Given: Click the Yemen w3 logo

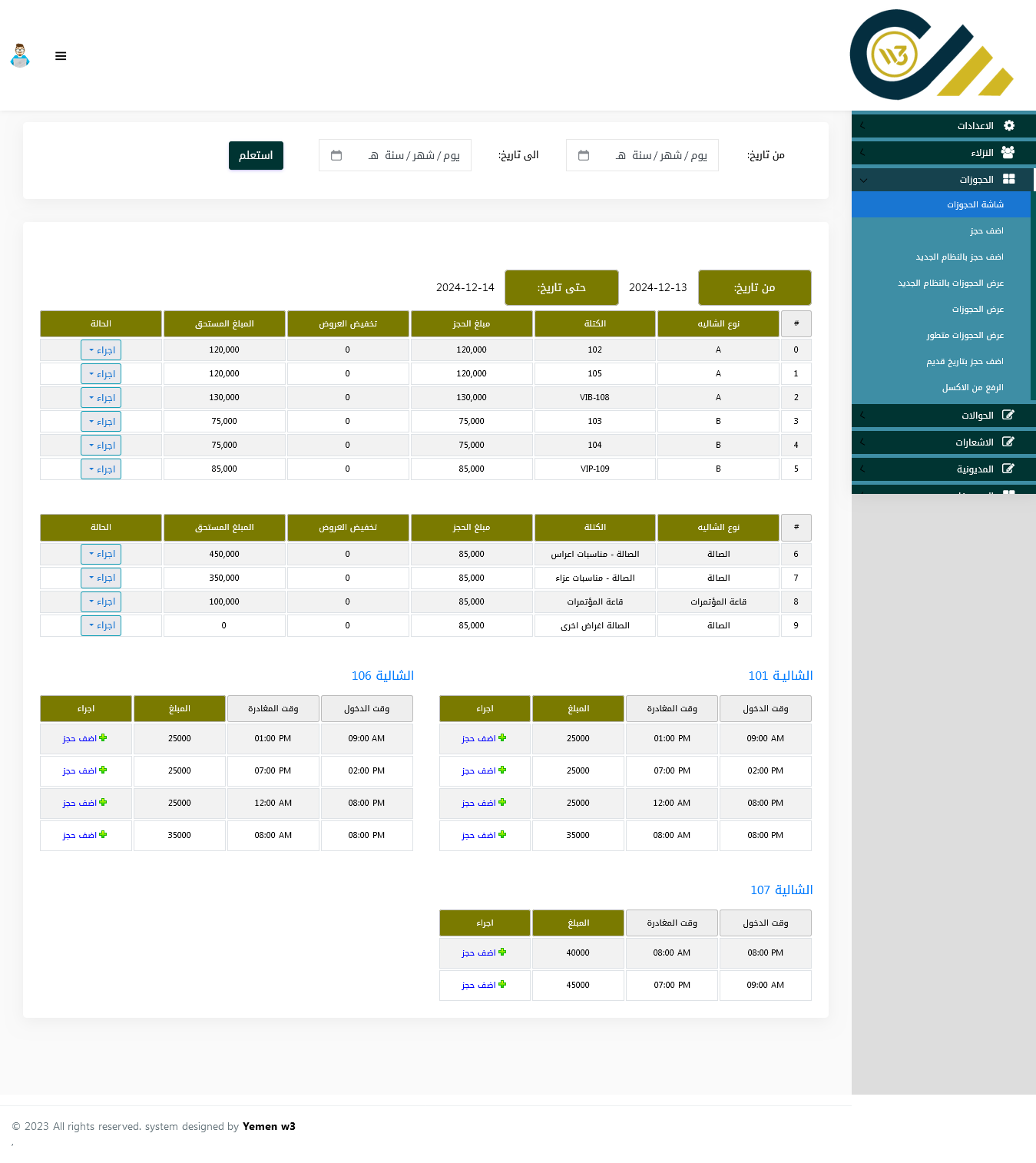Looking at the screenshot, I should pyautogui.click(x=931, y=55).
